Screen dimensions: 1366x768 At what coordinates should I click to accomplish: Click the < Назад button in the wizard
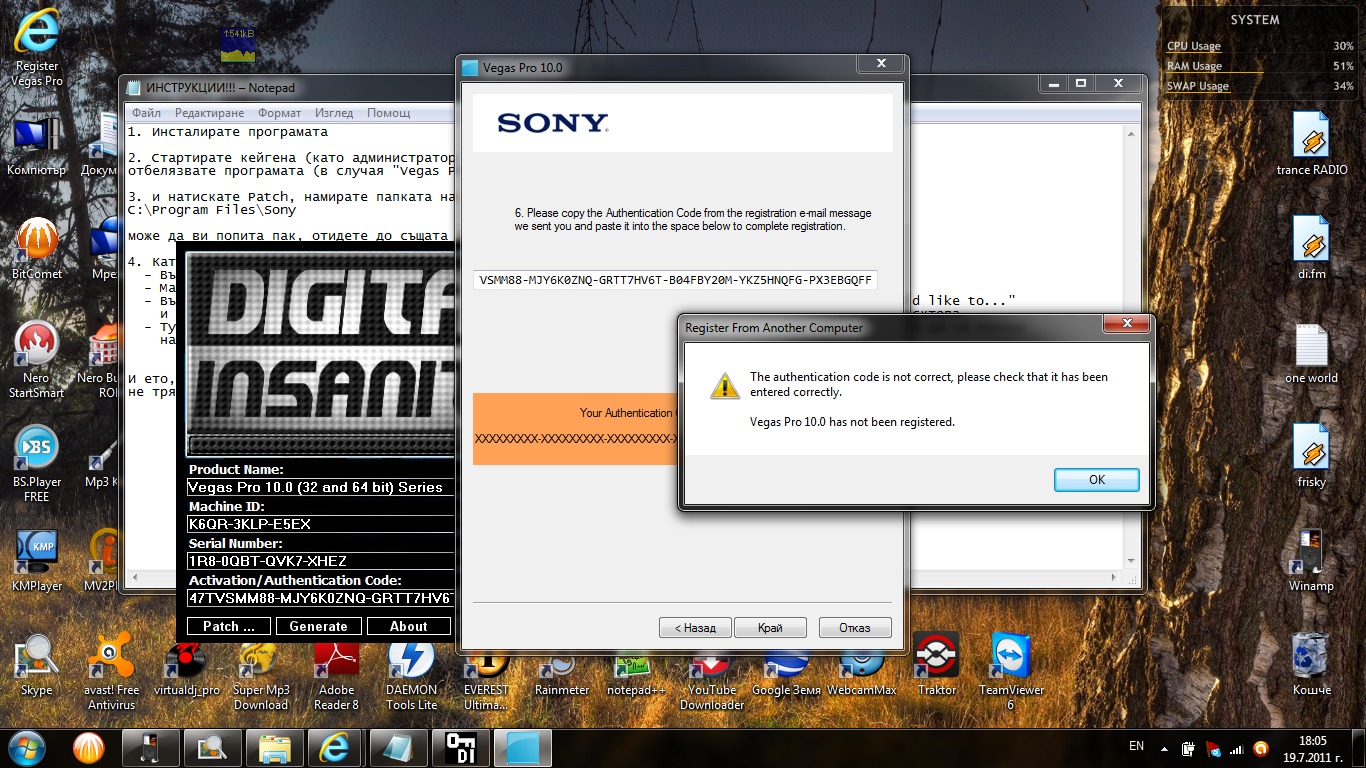(695, 628)
